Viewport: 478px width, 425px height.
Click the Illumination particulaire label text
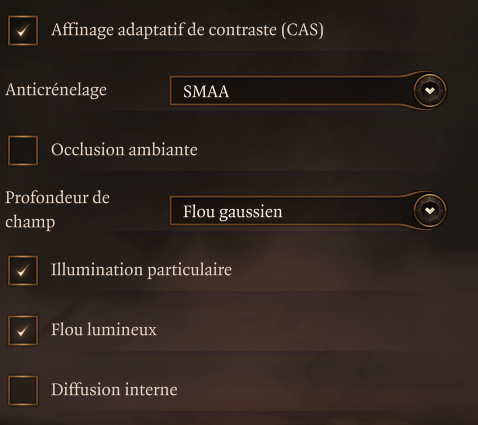point(141,270)
